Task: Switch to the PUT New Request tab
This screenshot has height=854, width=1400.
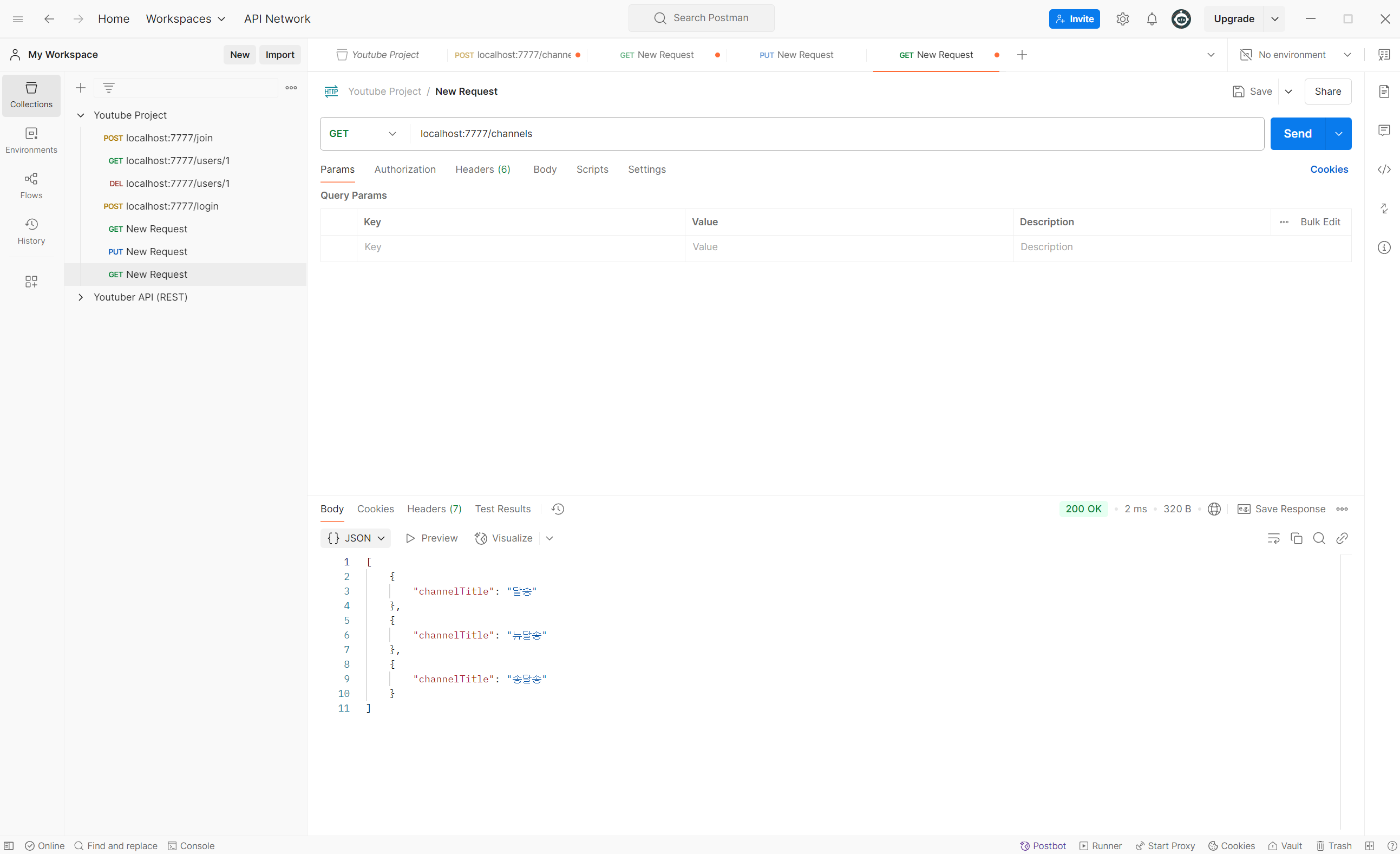Action: [x=796, y=55]
